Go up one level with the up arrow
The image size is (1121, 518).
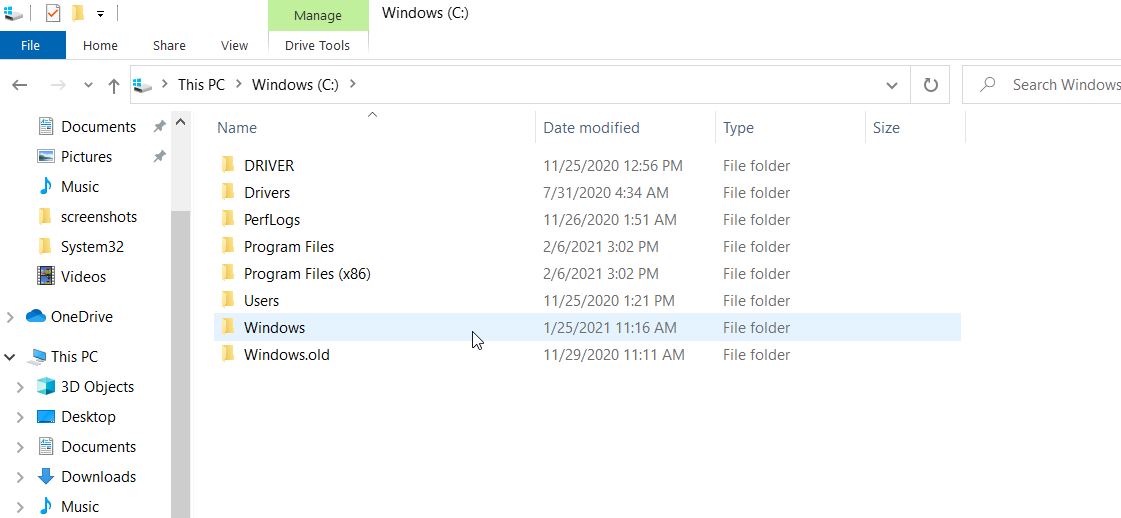pyautogui.click(x=114, y=86)
